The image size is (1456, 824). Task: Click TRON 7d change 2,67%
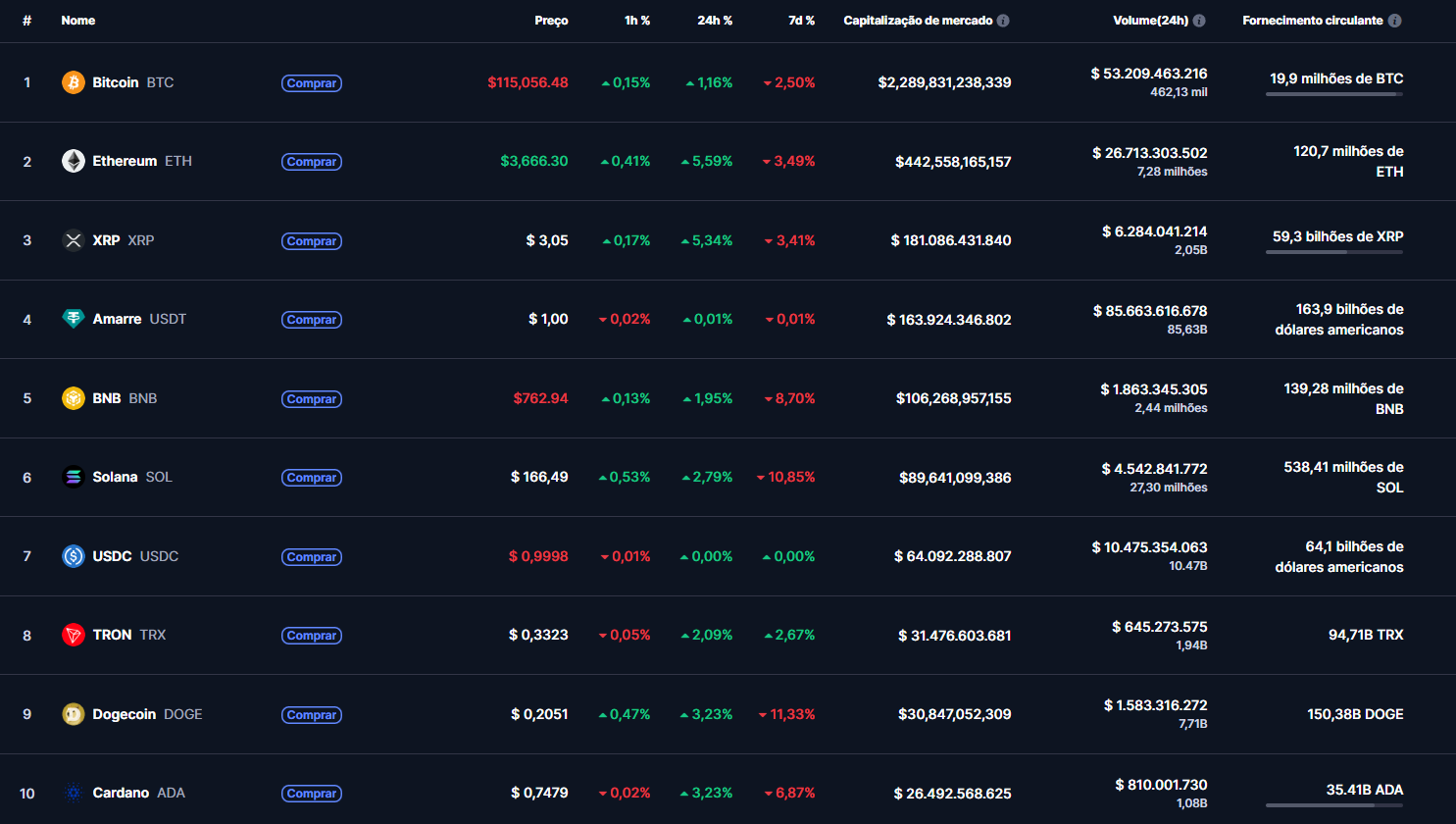790,635
